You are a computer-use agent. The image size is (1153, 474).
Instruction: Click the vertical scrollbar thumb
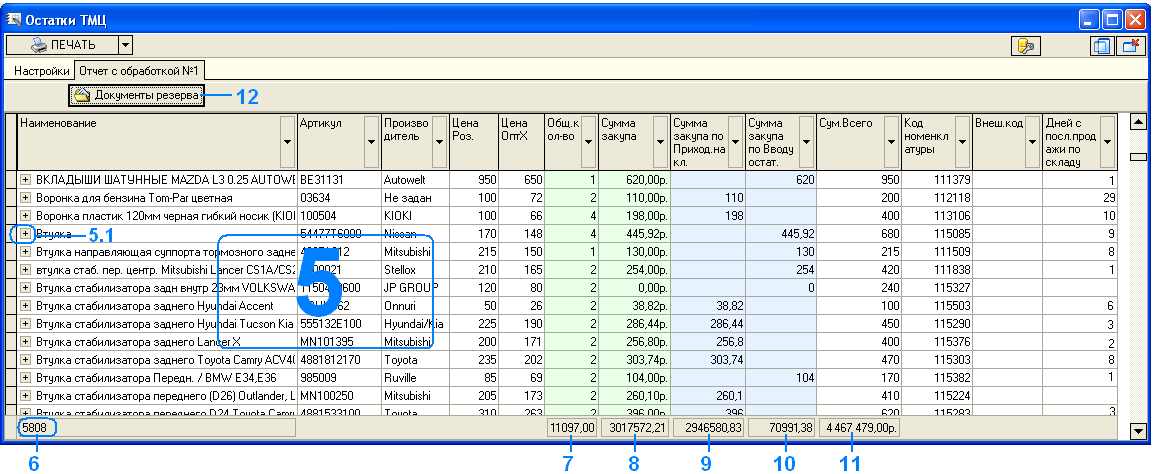(x=1138, y=156)
